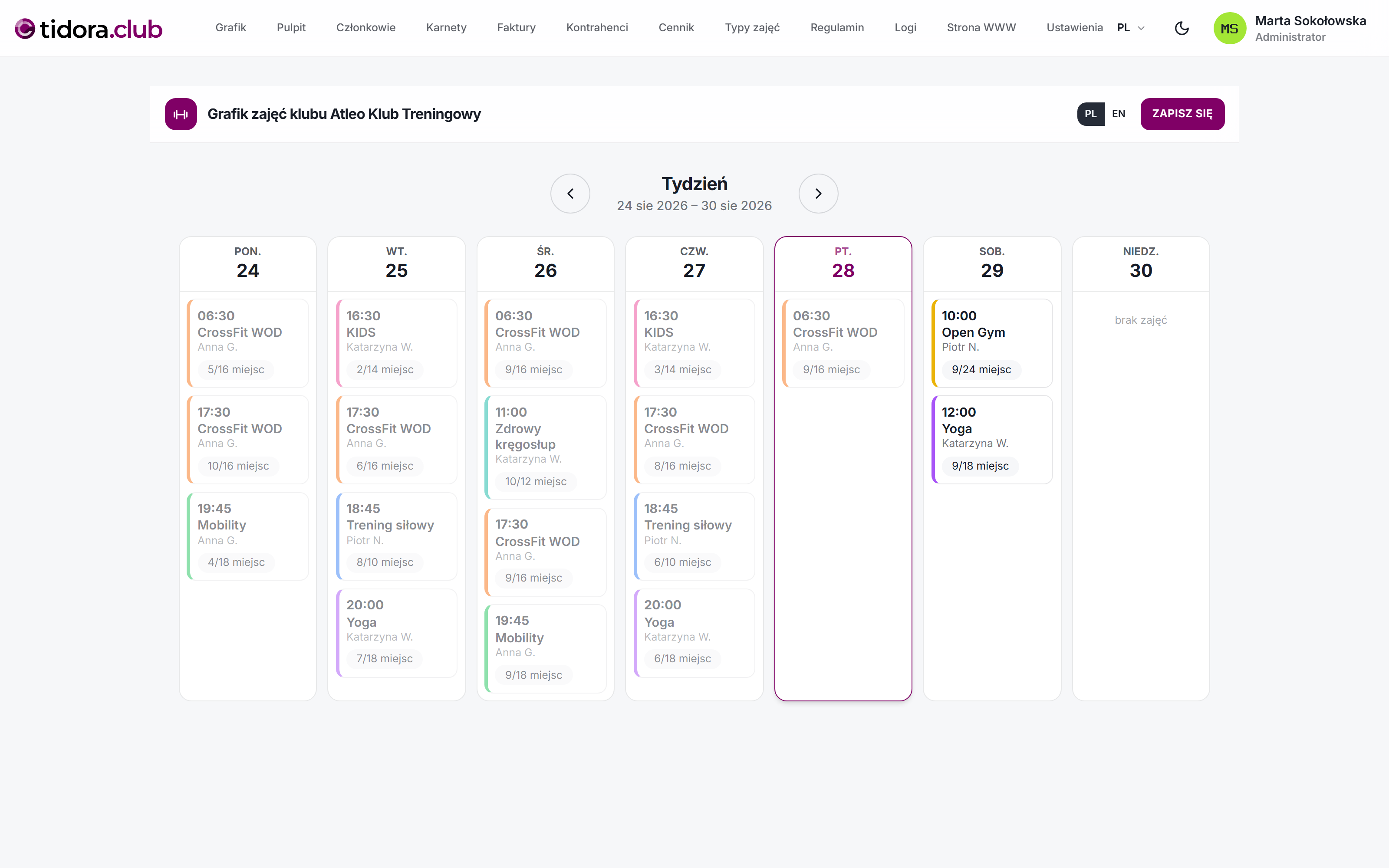1389x868 pixels.
Task: Open the Ustawienia link
Action: point(1074,27)
